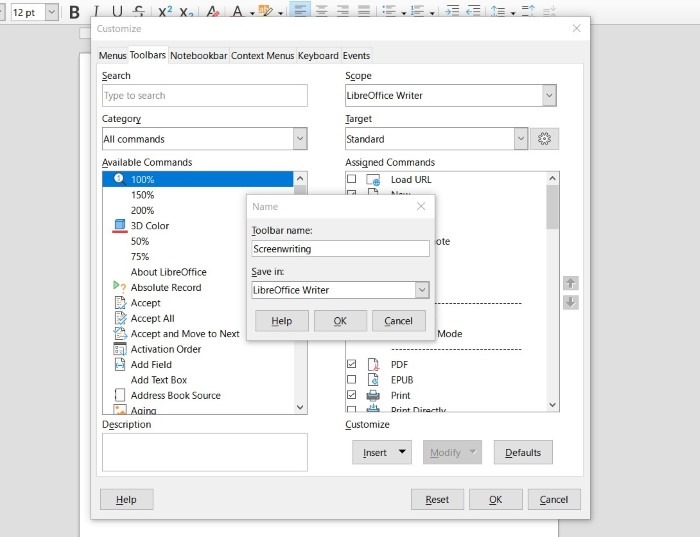Switch to the Events tab
Screen dimensions: 700x537
(356, 56)
